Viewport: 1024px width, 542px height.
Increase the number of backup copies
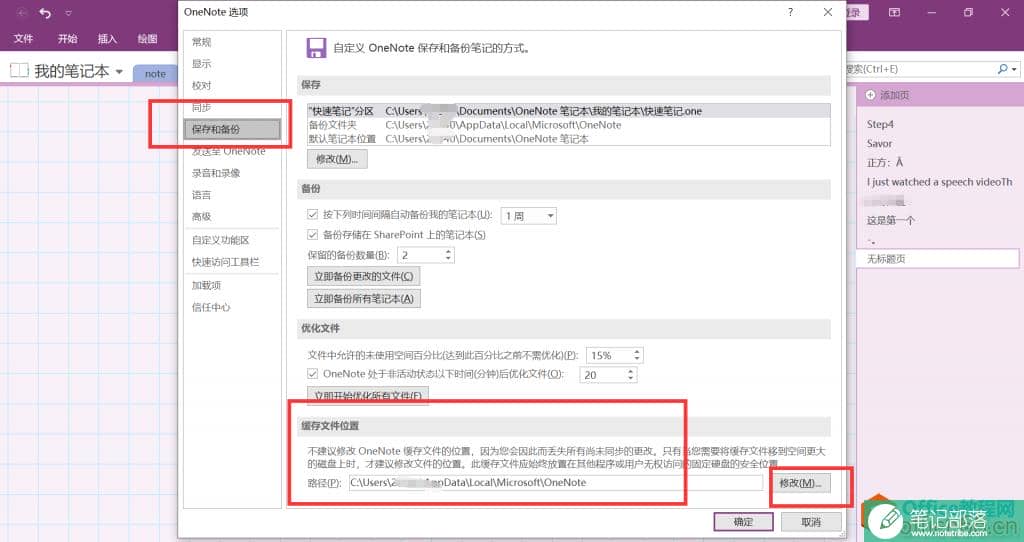pyautogui.click(x=448, y=251)
